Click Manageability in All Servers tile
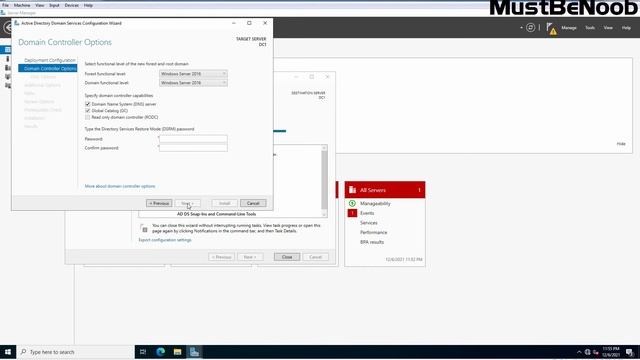Image resolution: width=640 pixels, height=360 pixels. coord(375,203)
